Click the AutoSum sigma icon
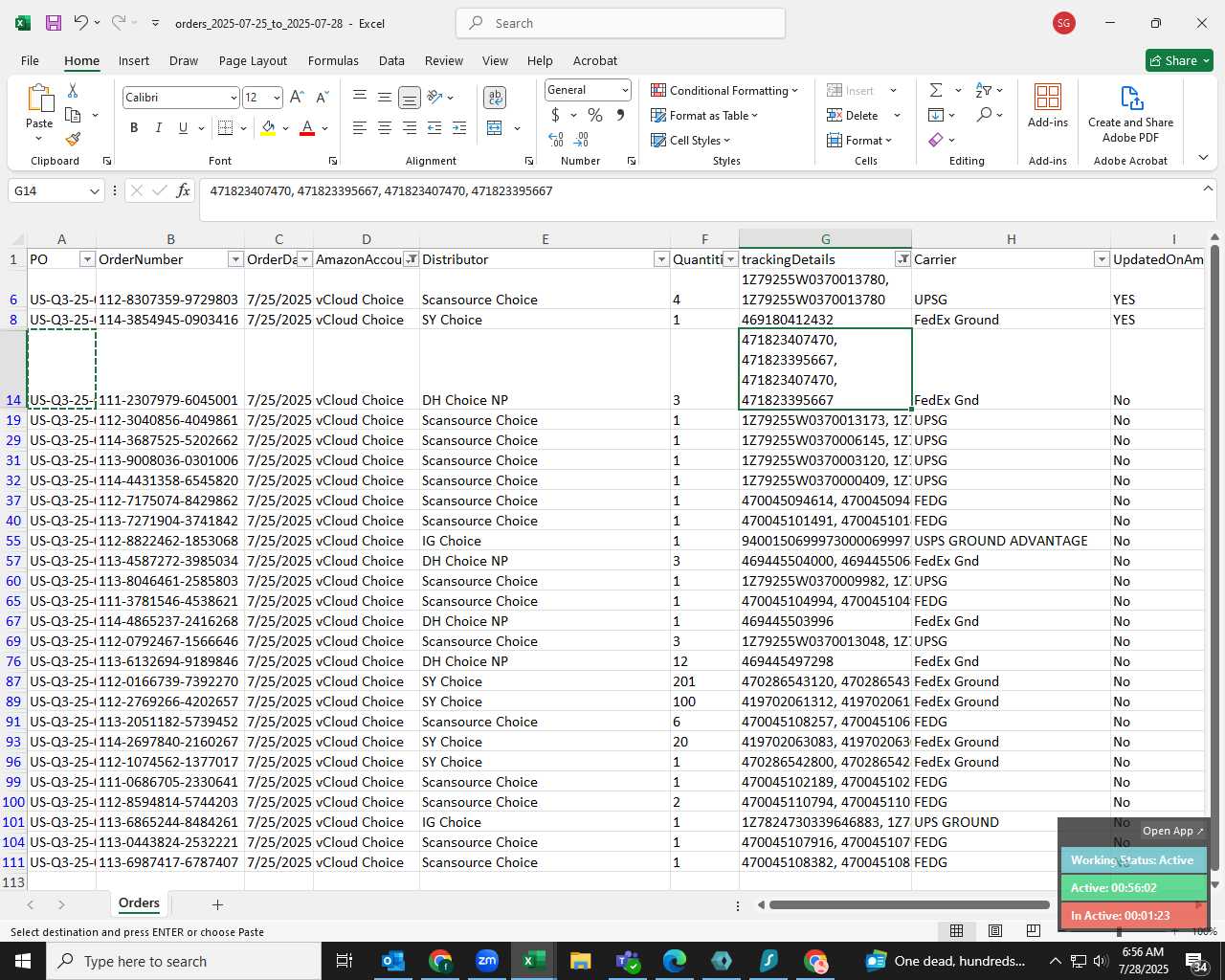 tap(936, 90)
